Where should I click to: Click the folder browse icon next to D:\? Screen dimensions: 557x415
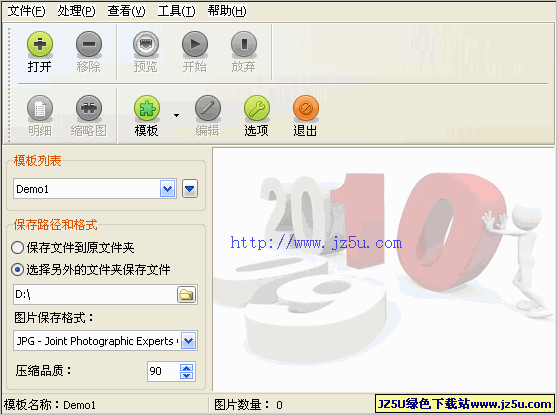pos(186,294)
